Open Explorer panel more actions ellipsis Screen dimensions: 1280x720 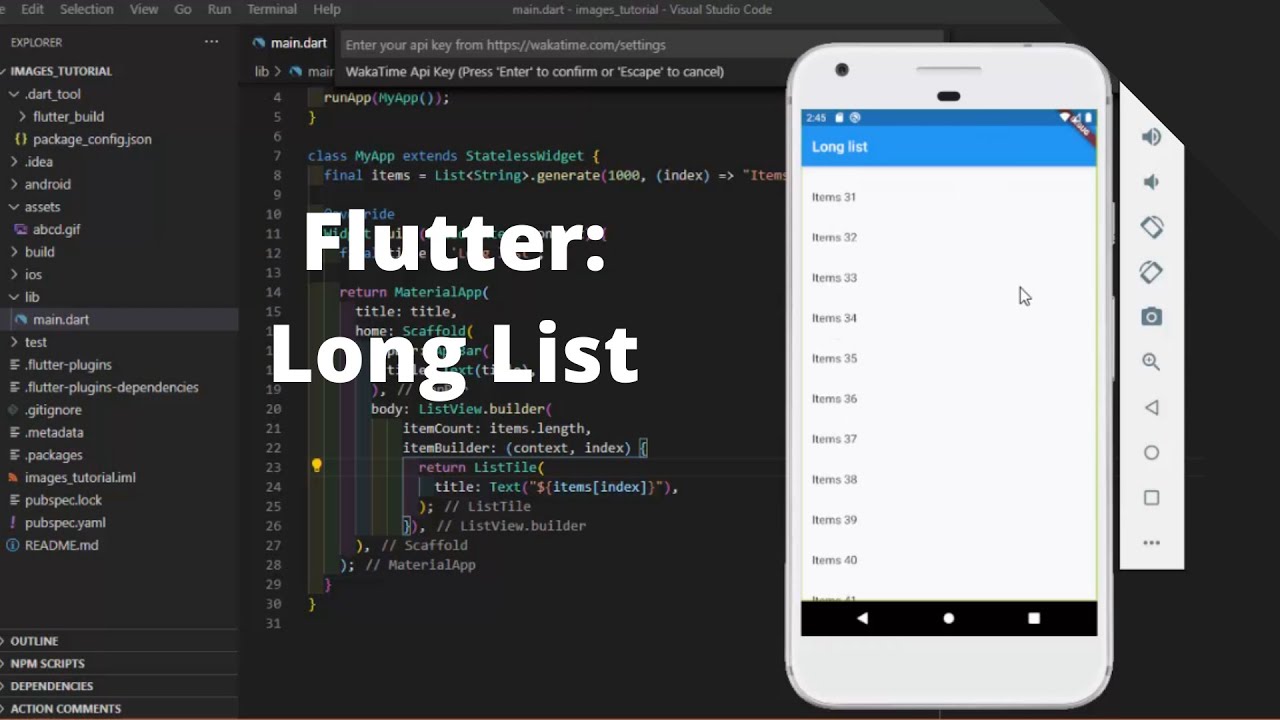(x=211, y=42)
